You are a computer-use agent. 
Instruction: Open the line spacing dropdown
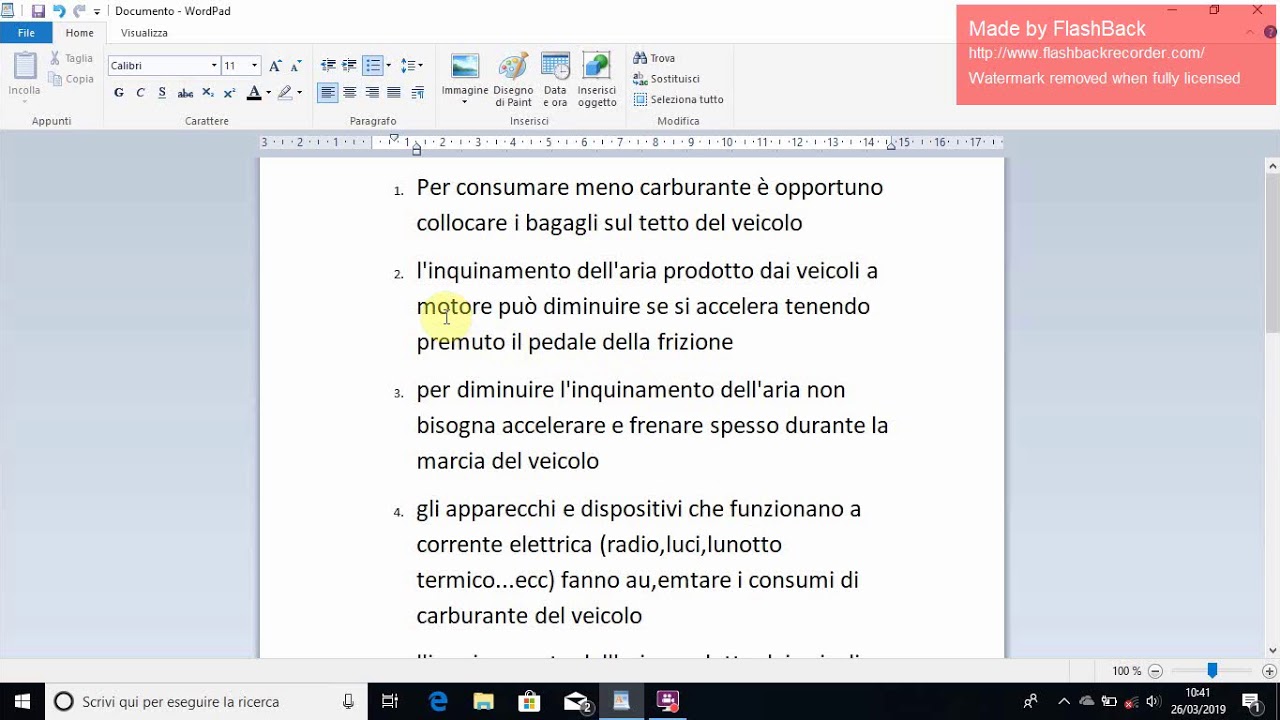click(411, 66)
